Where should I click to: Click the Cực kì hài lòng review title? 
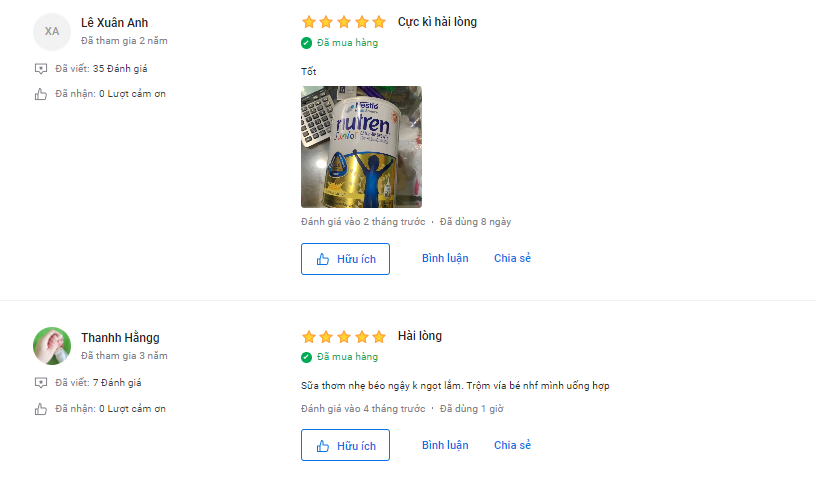(437, 22)
